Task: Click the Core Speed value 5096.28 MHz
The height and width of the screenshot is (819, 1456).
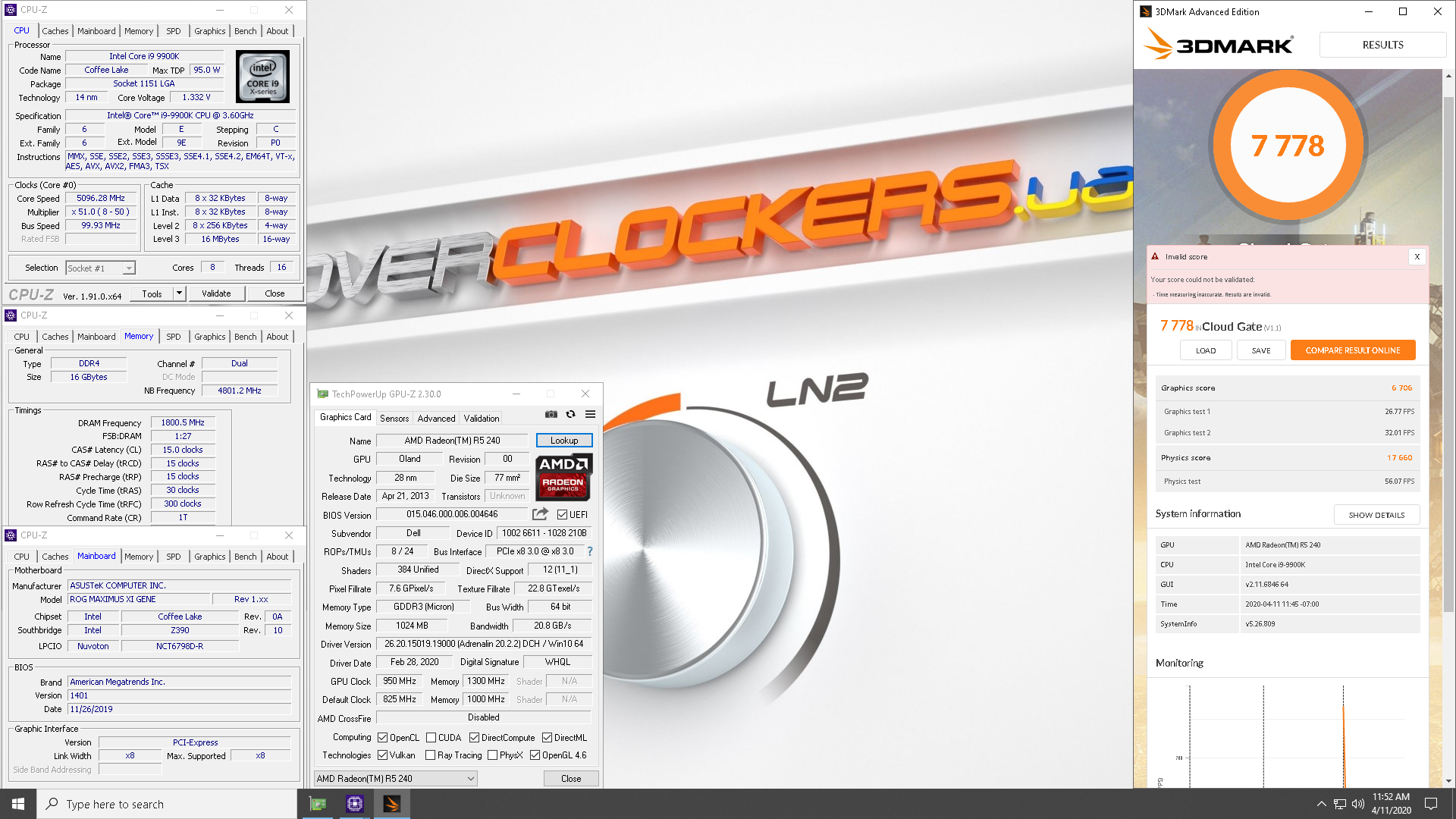Action: 101,198
